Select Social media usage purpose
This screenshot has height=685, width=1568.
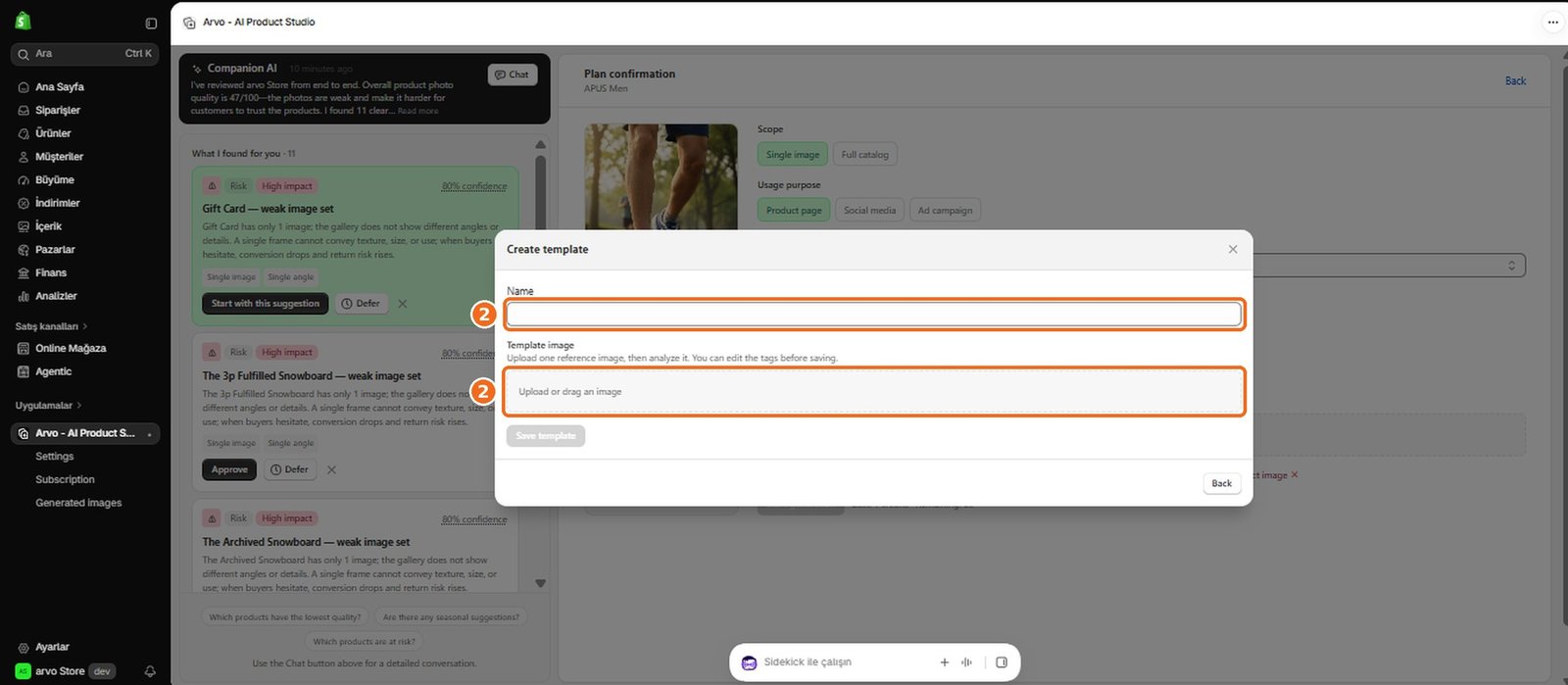coord(870,211)
